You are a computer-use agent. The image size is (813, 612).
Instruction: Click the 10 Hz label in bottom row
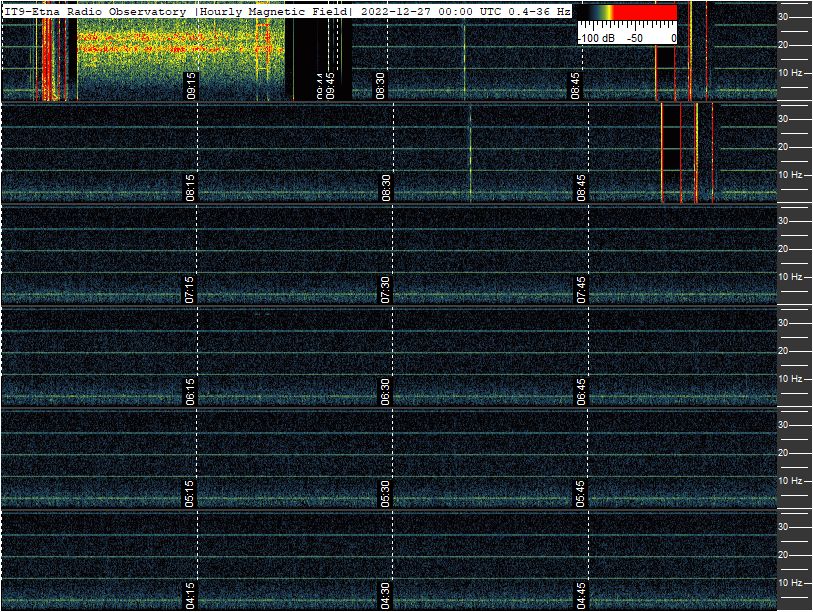click(x=791, y=582)
